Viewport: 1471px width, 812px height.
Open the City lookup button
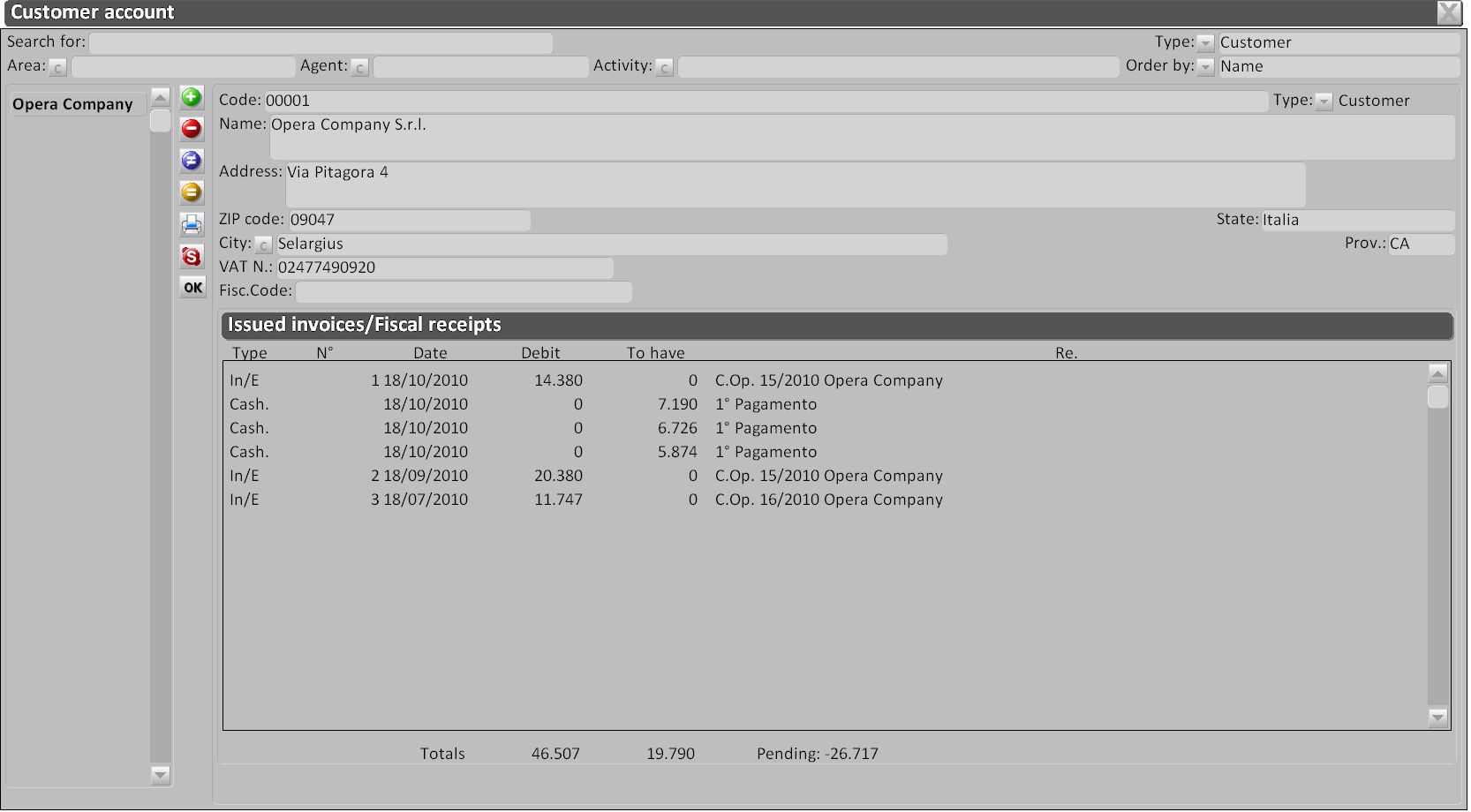click(263, 244)
